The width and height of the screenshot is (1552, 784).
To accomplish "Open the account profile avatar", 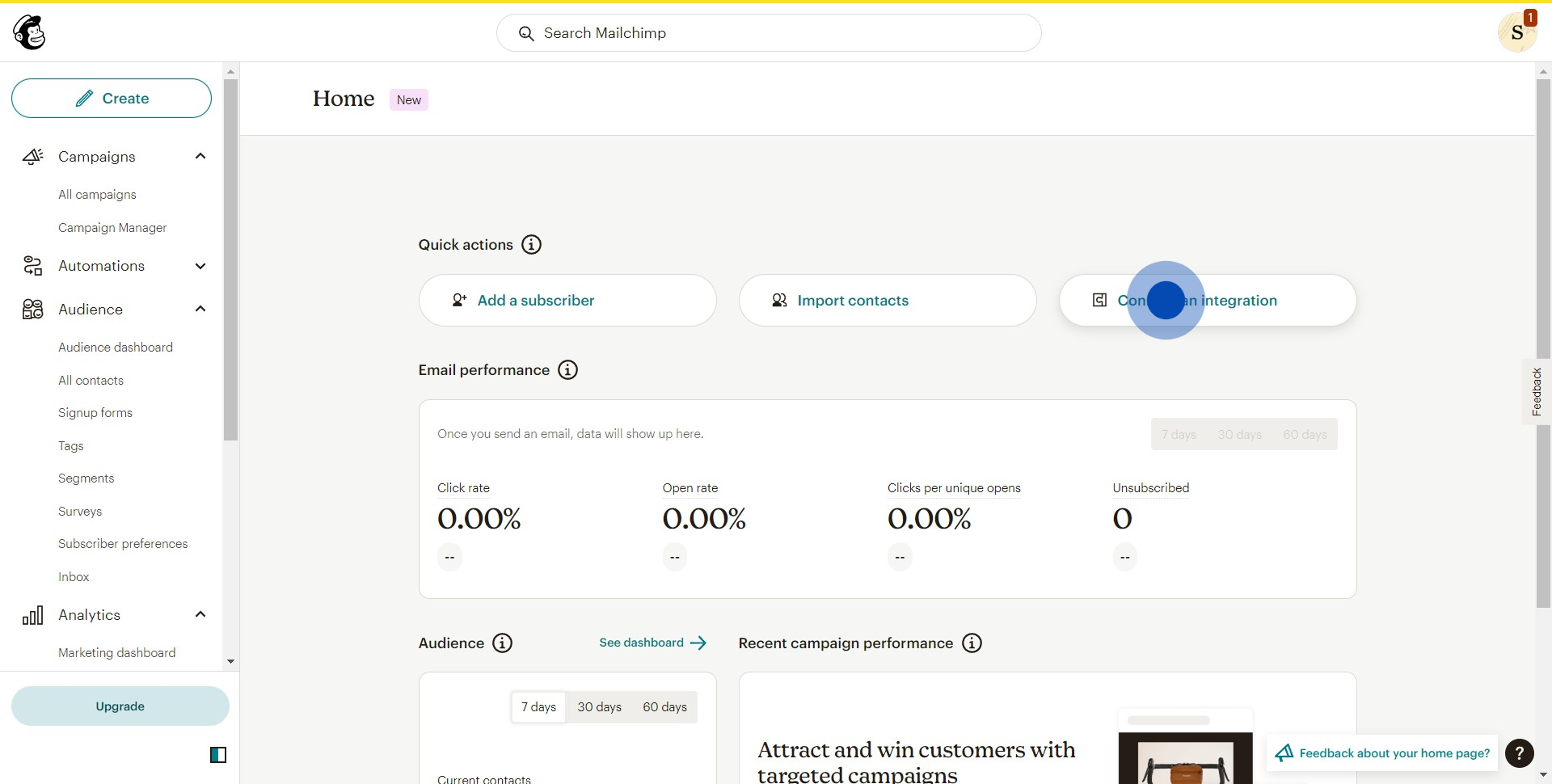I will pos(1516,33).
